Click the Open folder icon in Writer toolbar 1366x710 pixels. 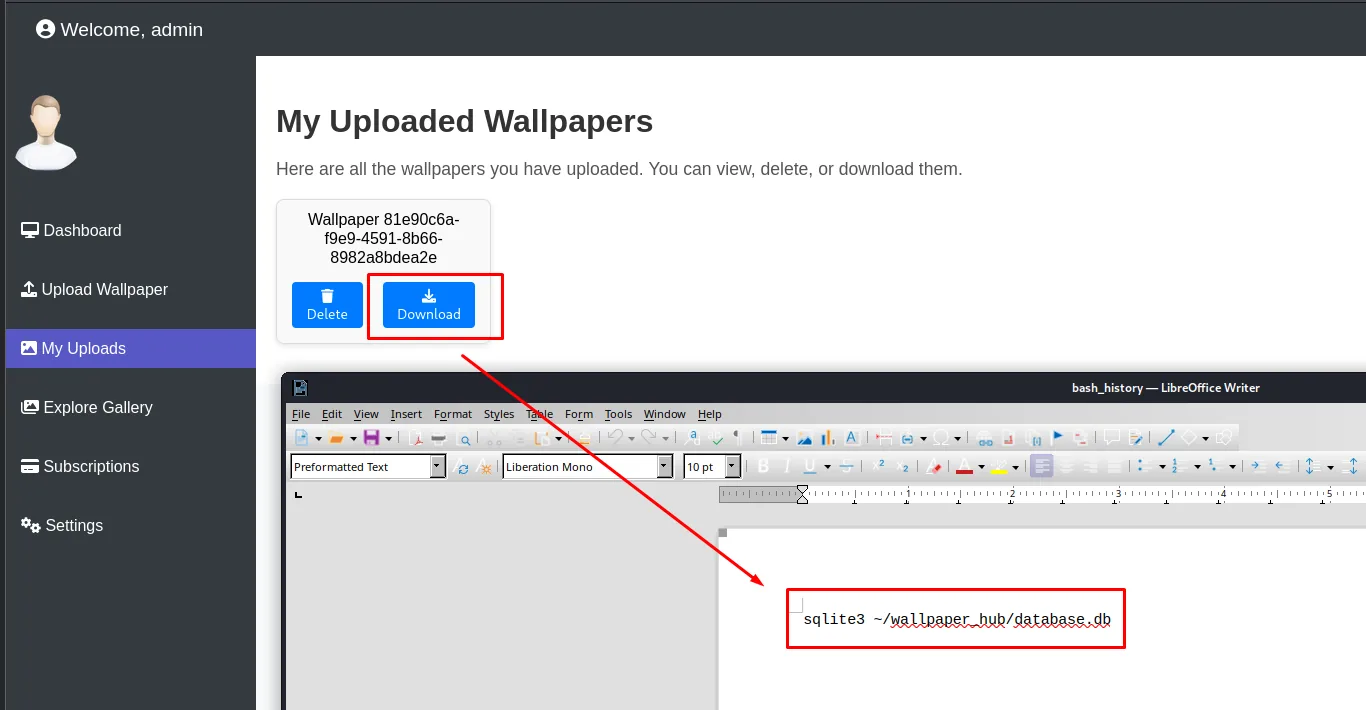click(x=336, y=438)
